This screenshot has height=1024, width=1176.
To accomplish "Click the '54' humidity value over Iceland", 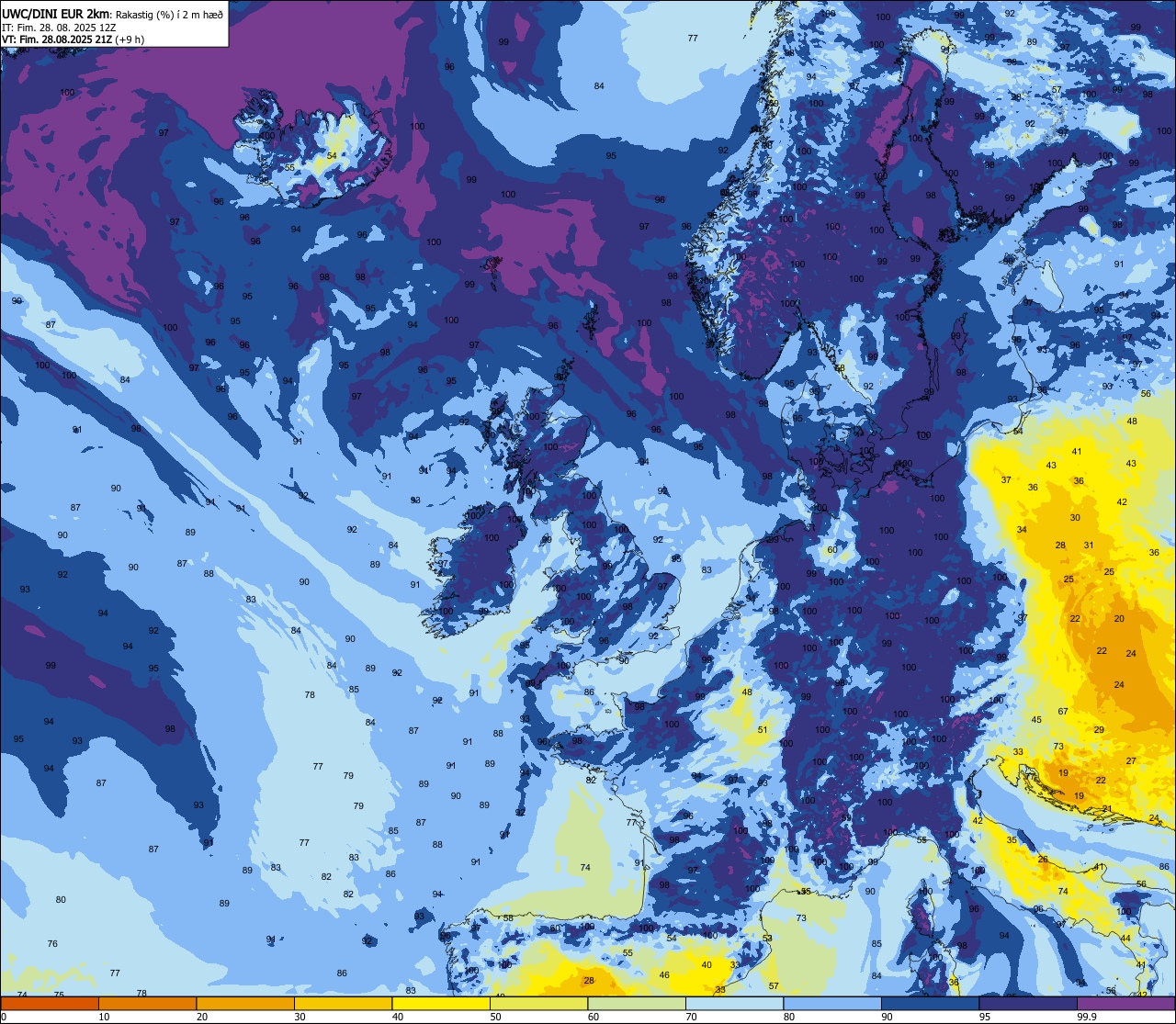I will pos(331,156).
